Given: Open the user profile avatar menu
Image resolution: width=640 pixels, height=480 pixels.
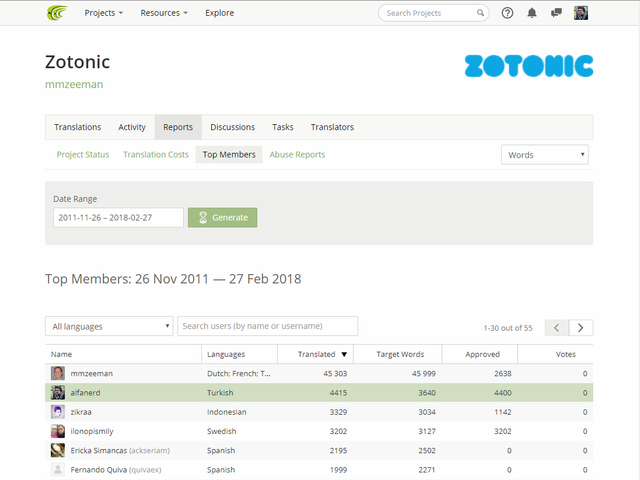Looking at the screenshot, I should click(x=581, y=13).
